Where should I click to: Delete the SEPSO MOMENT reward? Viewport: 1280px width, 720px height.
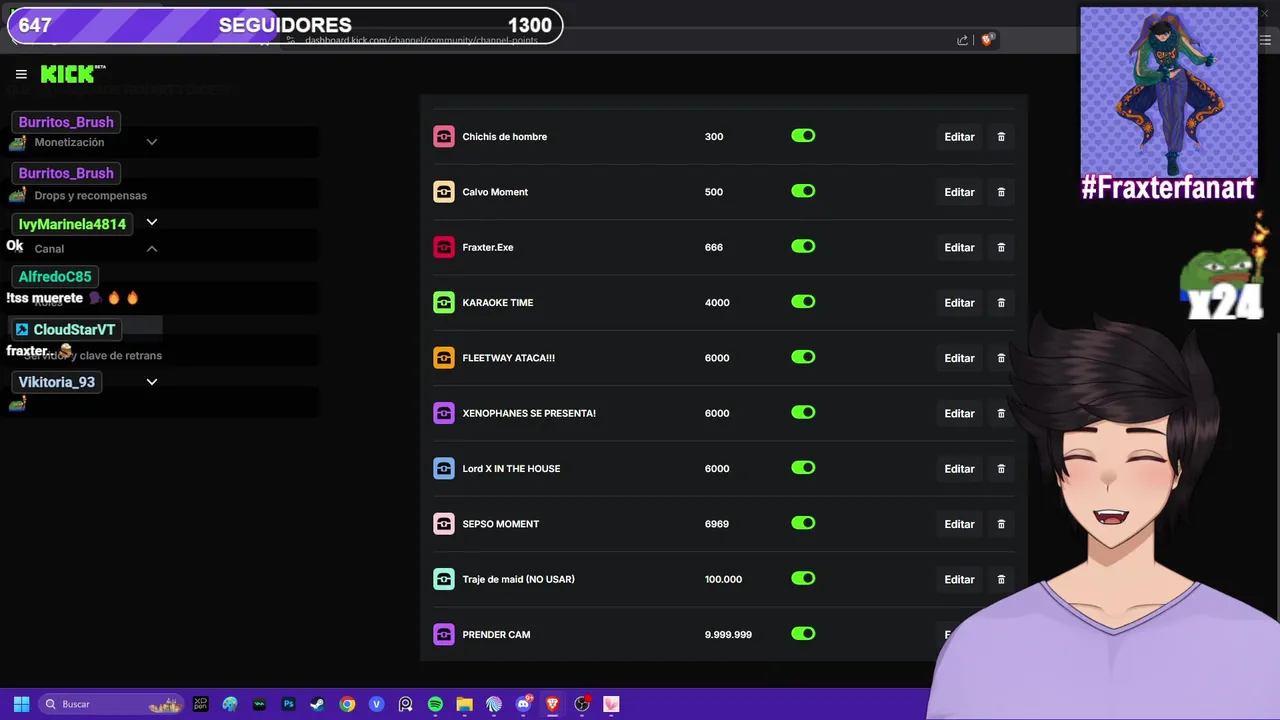click(x=1001, y=524)
